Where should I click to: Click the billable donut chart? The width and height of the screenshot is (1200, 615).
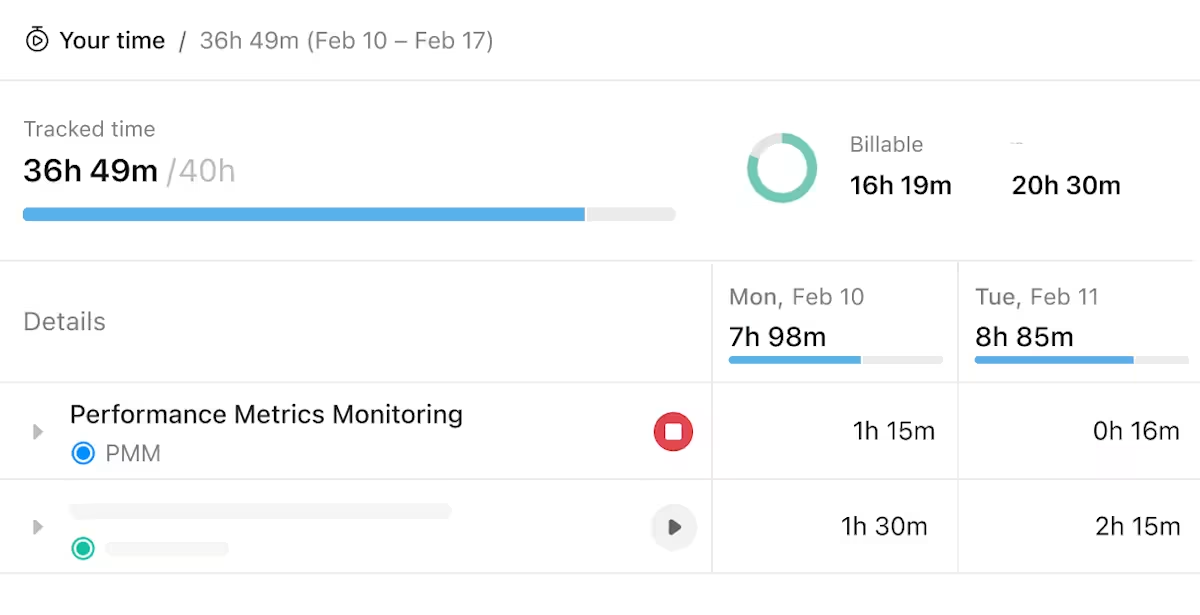[782, 168]
